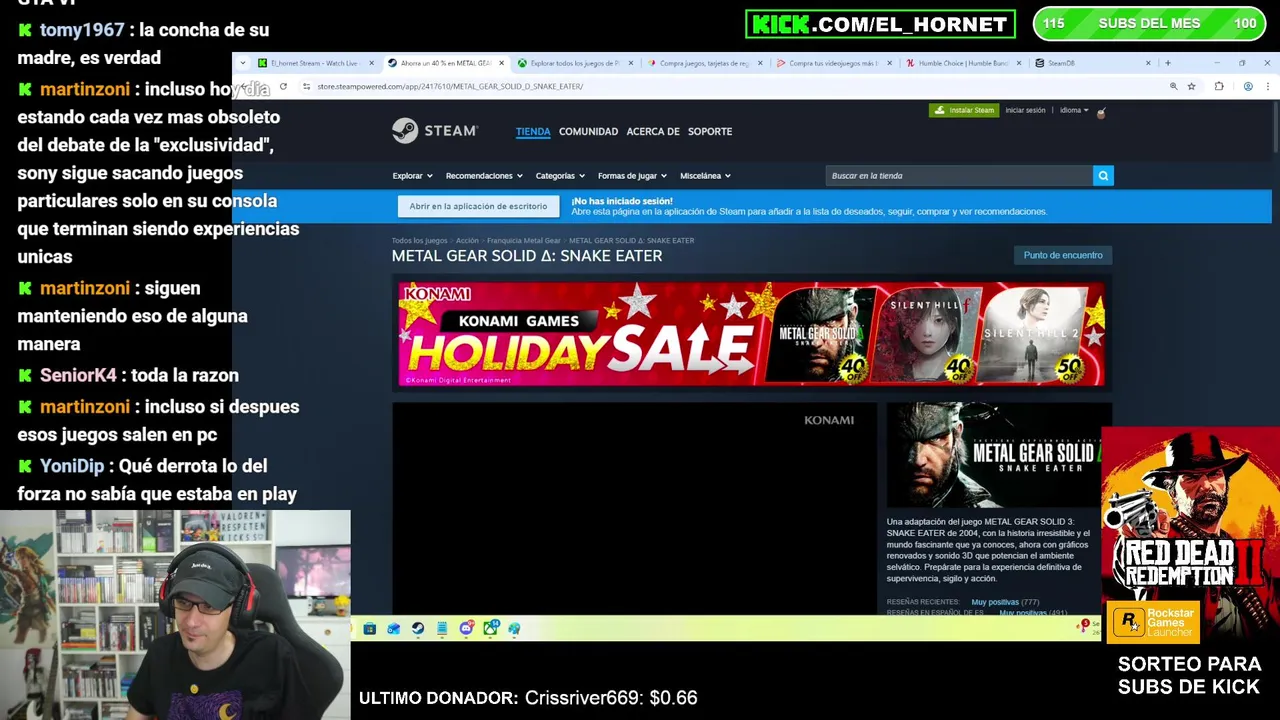Screen dimensions: 1280x720
Task: Open the browser profile icon
Action: [1248, 86]
